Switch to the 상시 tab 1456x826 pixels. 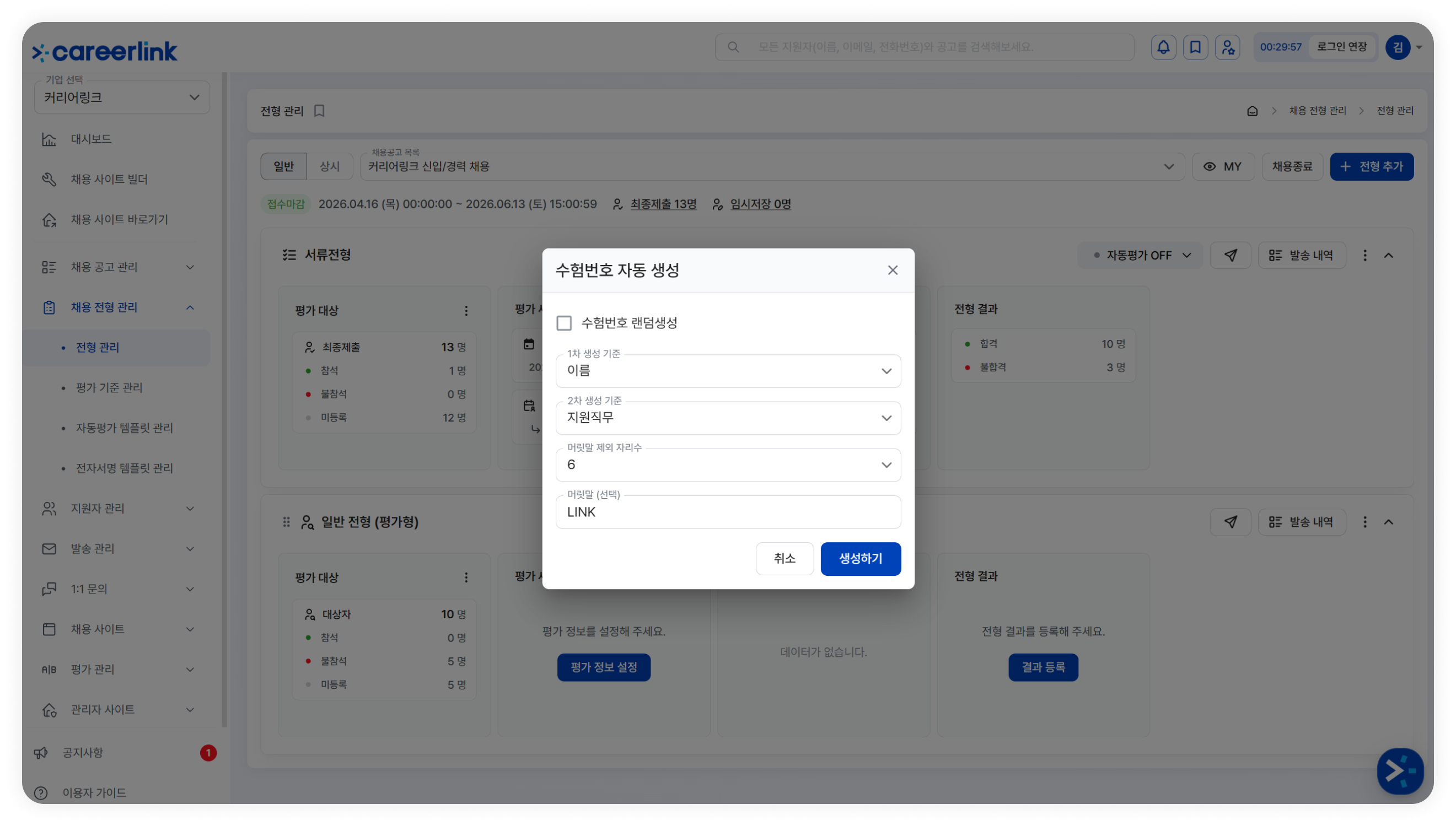click(330, 167)
